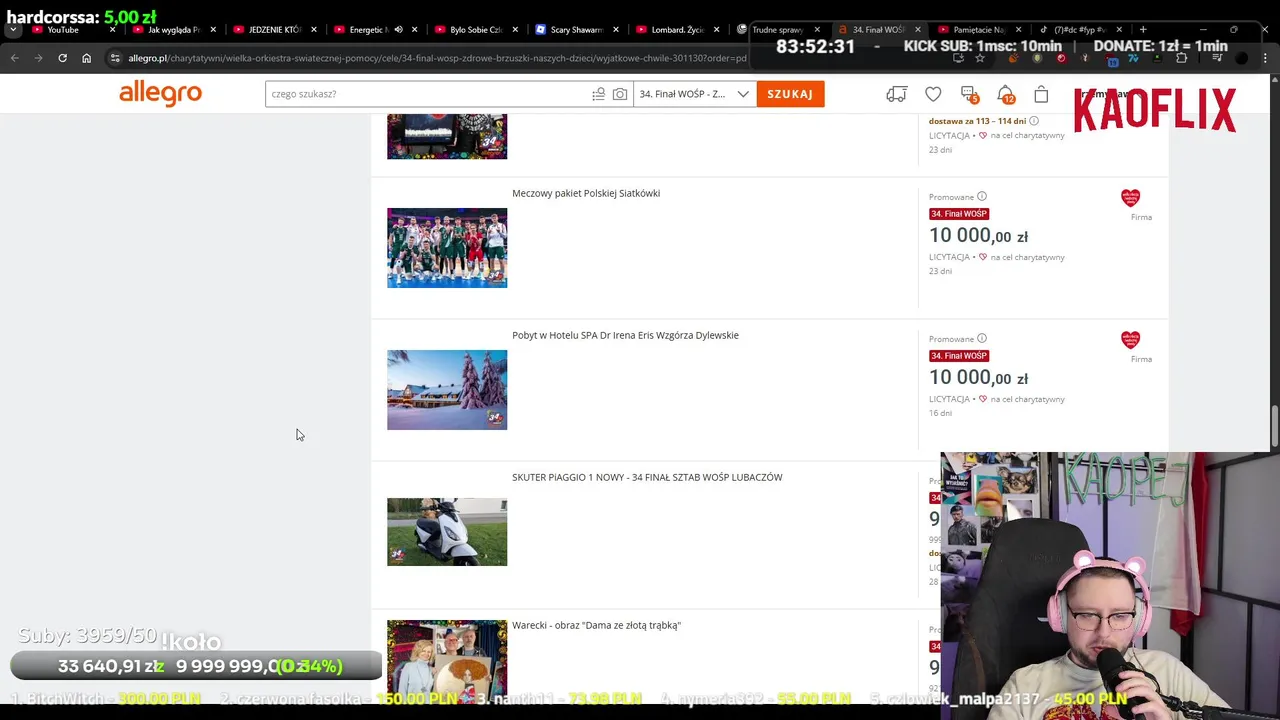
Task: Go to browser home page icon
Action: (86, 58)
